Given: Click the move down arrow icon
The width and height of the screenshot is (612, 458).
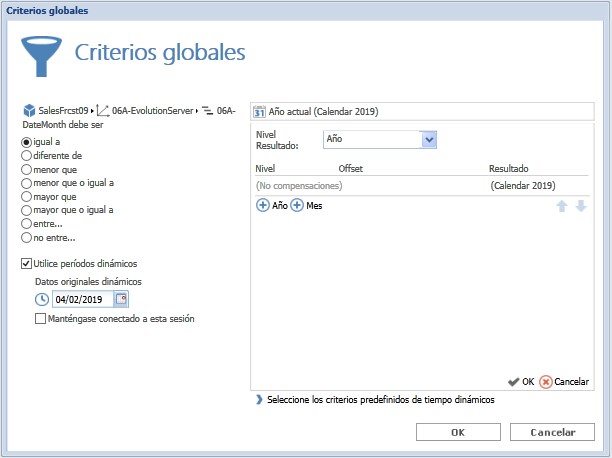Looking at the screenshot, I should 581,206.
